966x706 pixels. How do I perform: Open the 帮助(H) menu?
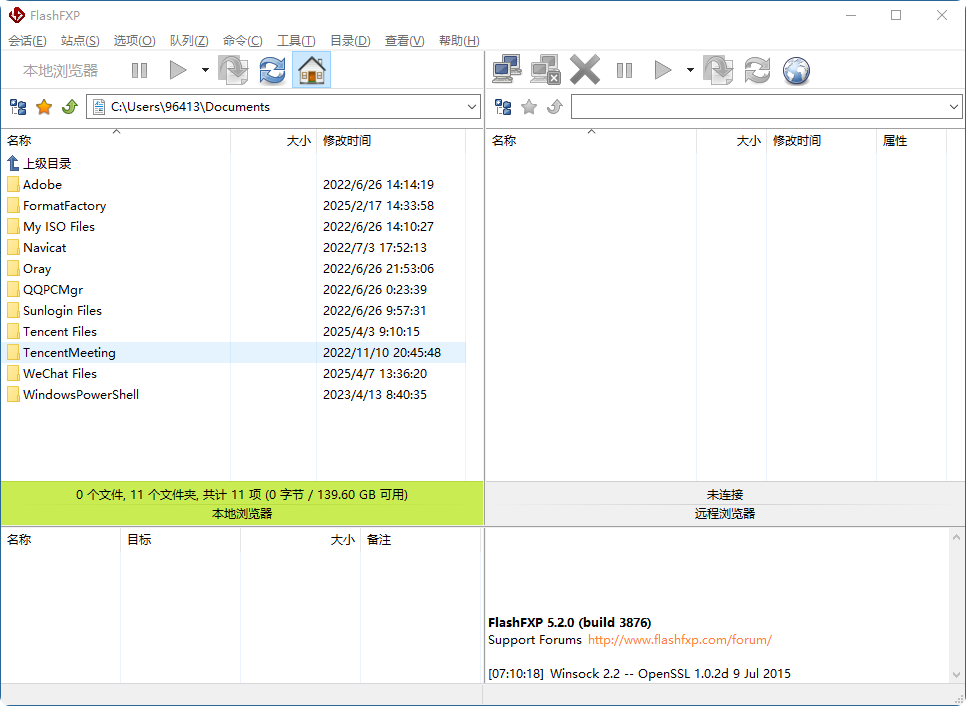pos(459,41)
